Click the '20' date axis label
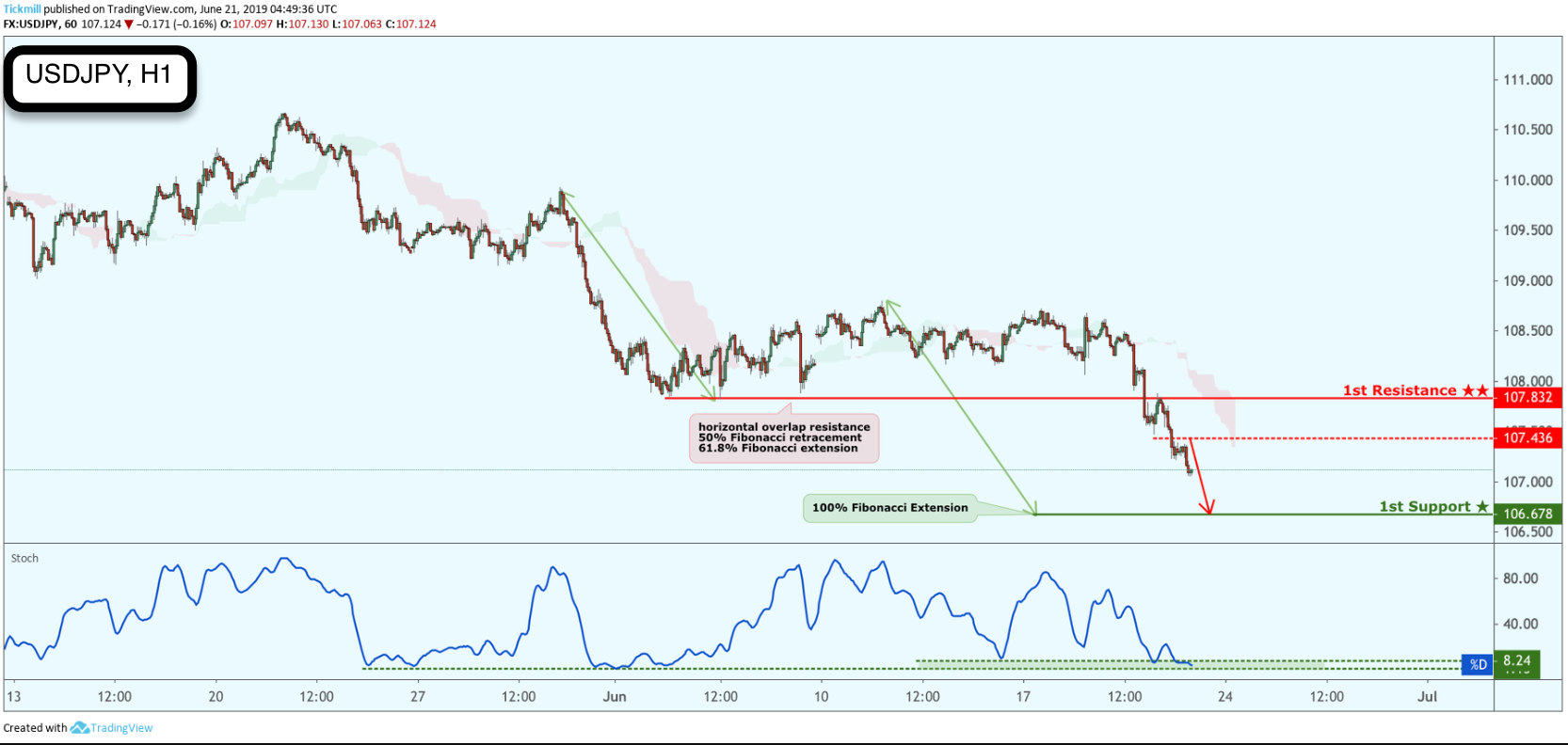 [216, 697]
